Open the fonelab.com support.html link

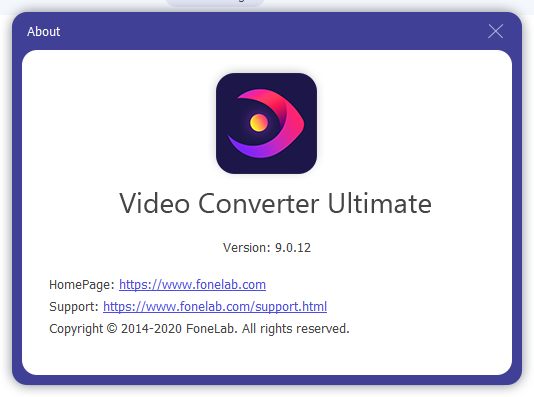tap(215, 306)
